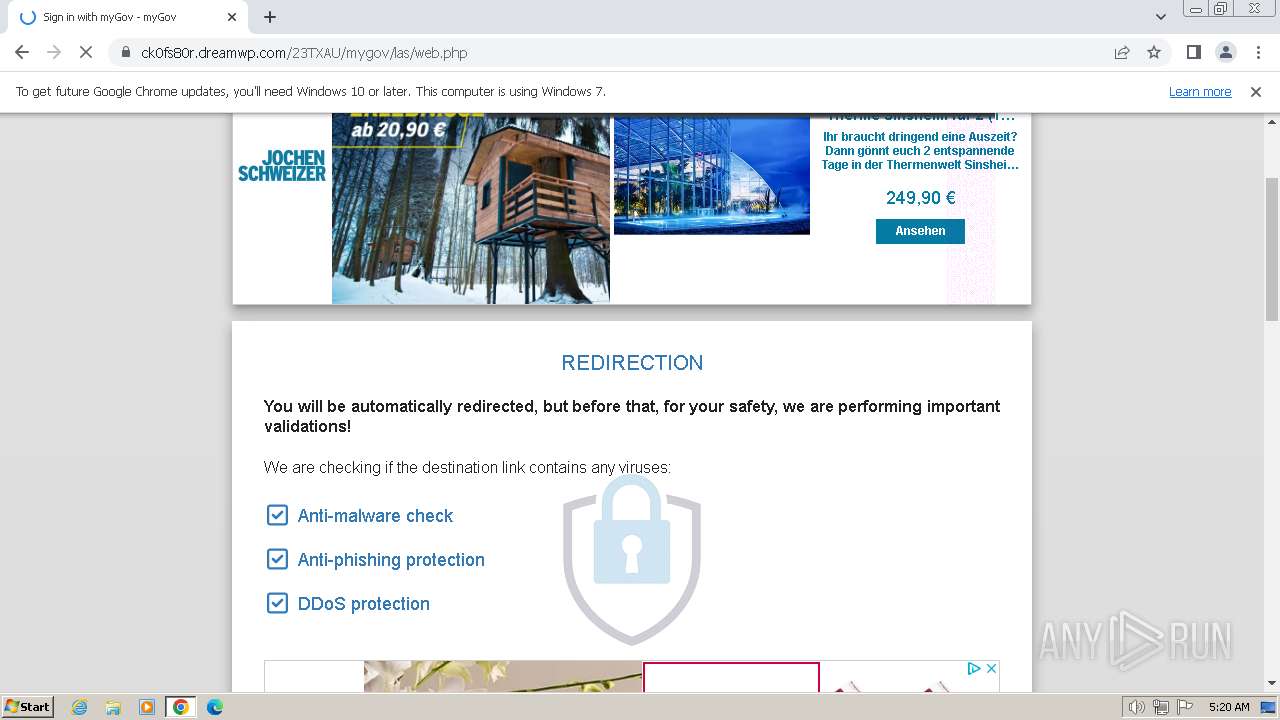
Task: View site information lock icon
Action: point(126,52)
